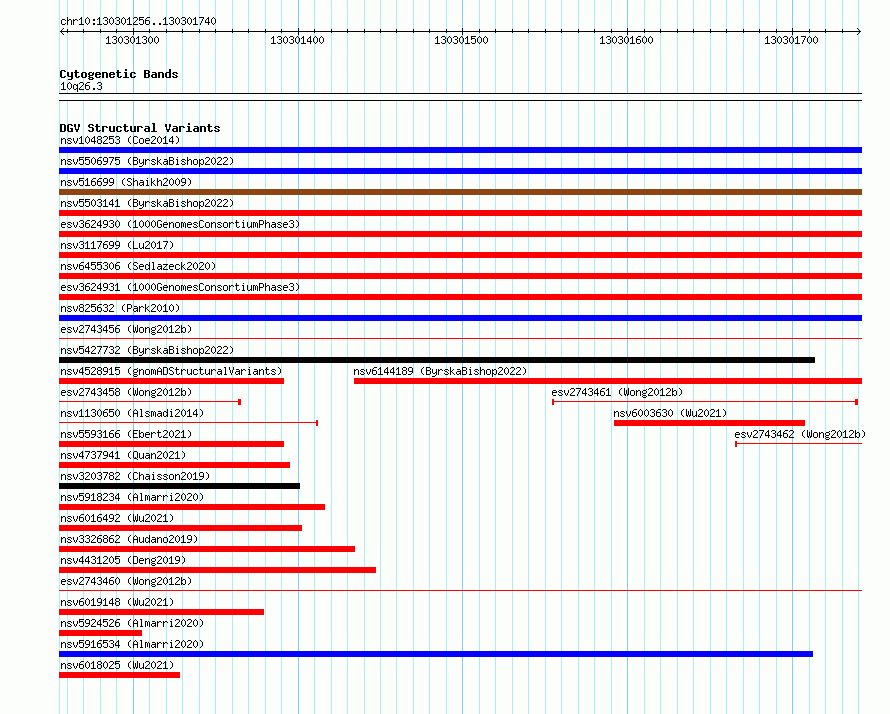
Task: Click blue bar of nsv5916534 (Almarri2020)
Action: [x=436, y=654]
